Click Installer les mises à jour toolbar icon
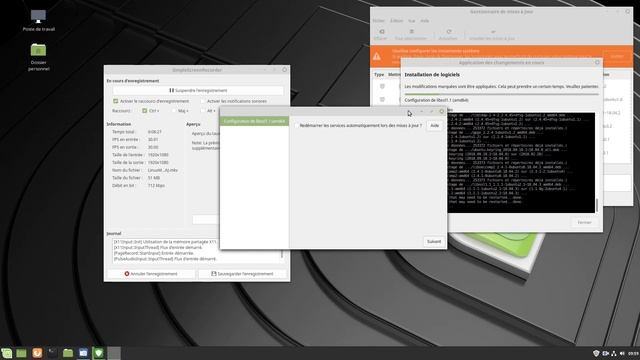The height and width of the screenshot is (360, 640). (492, 34)
